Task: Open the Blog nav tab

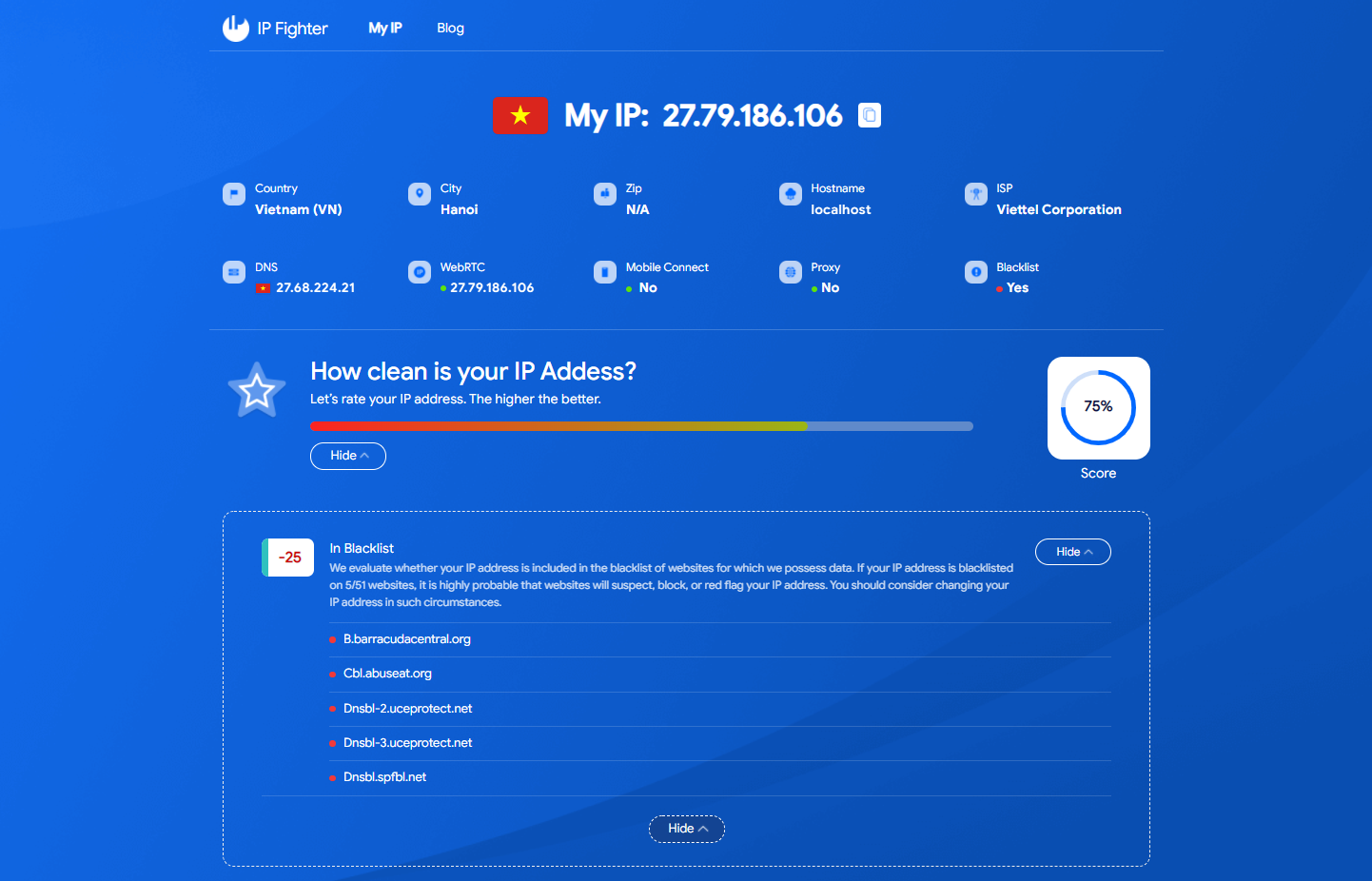Action: (451, 29)
